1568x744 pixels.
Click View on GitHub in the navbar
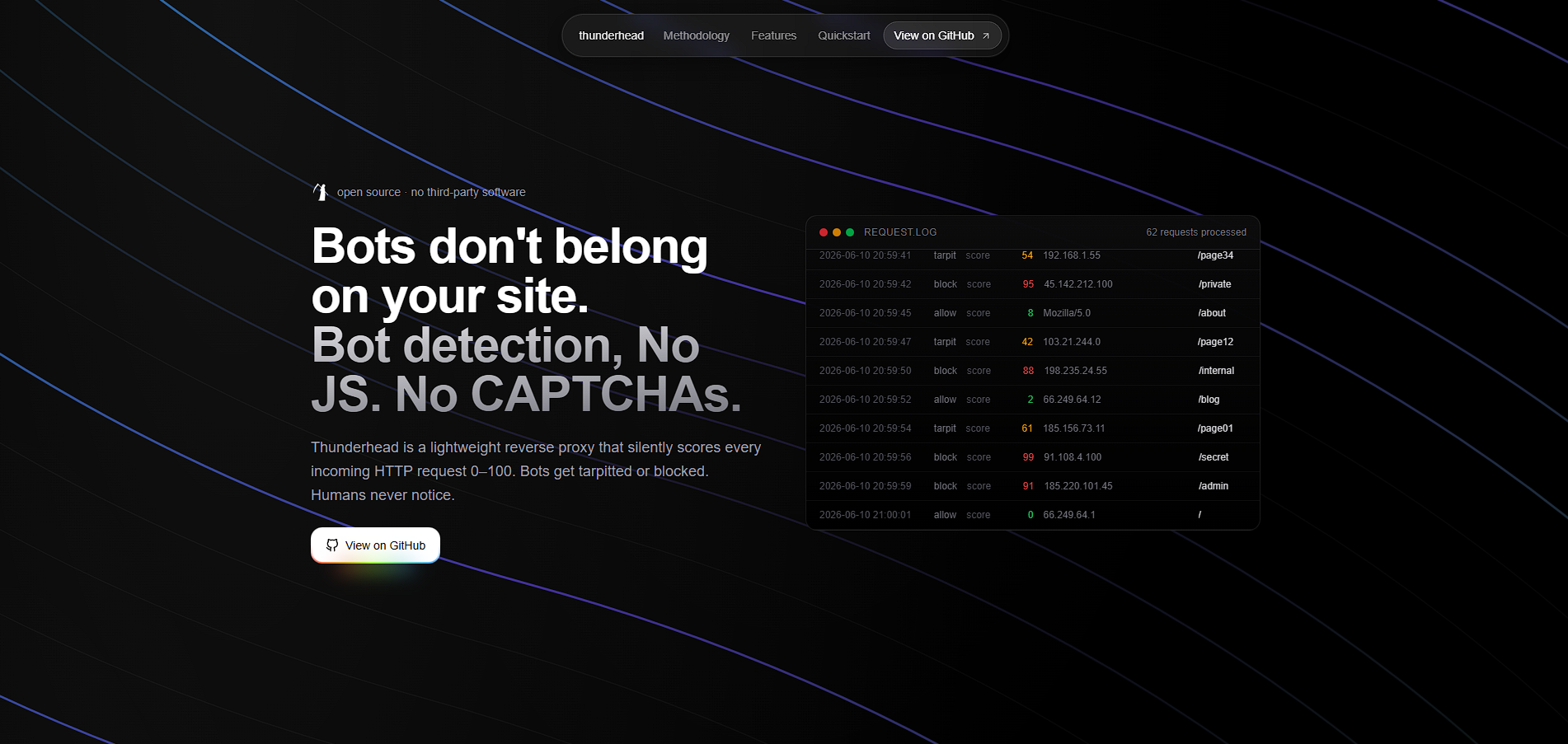pos(942,35)
